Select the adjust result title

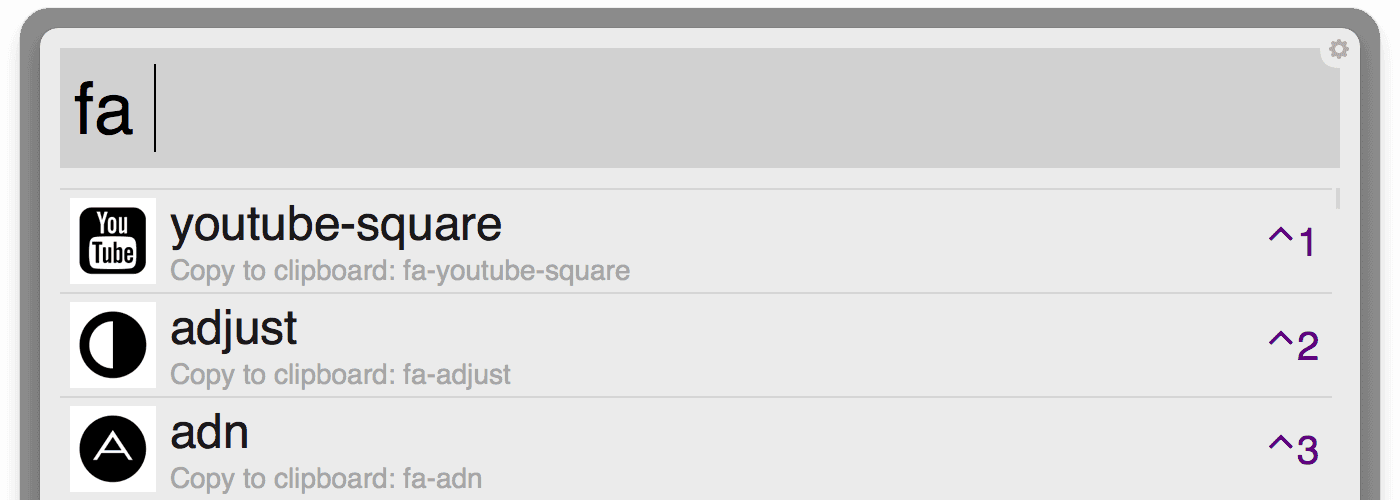[234, 329]
